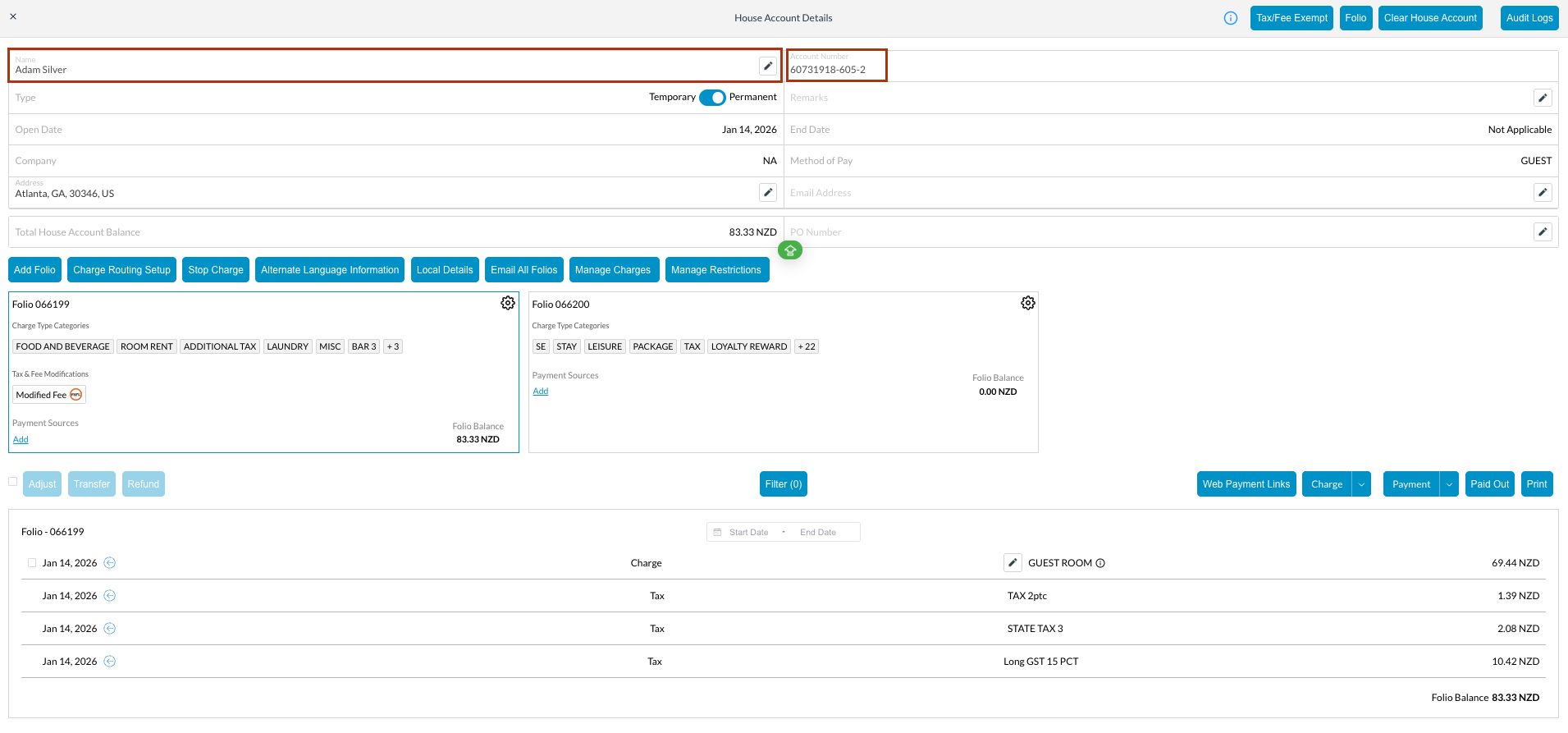This screenshot has height=733, width=1568.
Task: Edit the GUEST ROOM charge pencil icon
Action: pyautogui.click(x=1013, y=563)
